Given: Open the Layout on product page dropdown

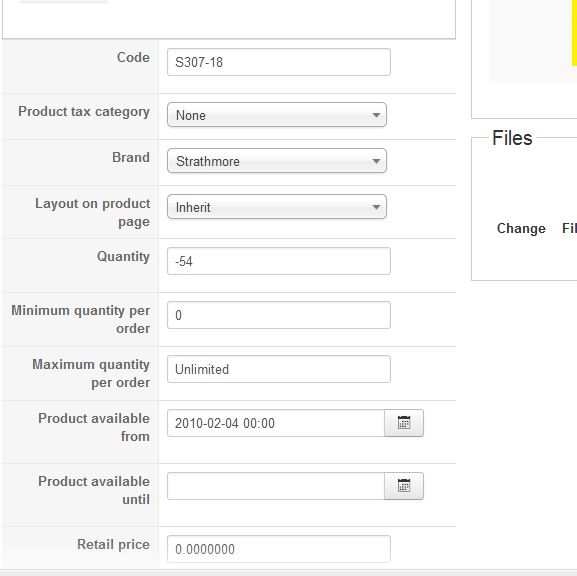Looking at the screenshot, I should click(277, 207).
